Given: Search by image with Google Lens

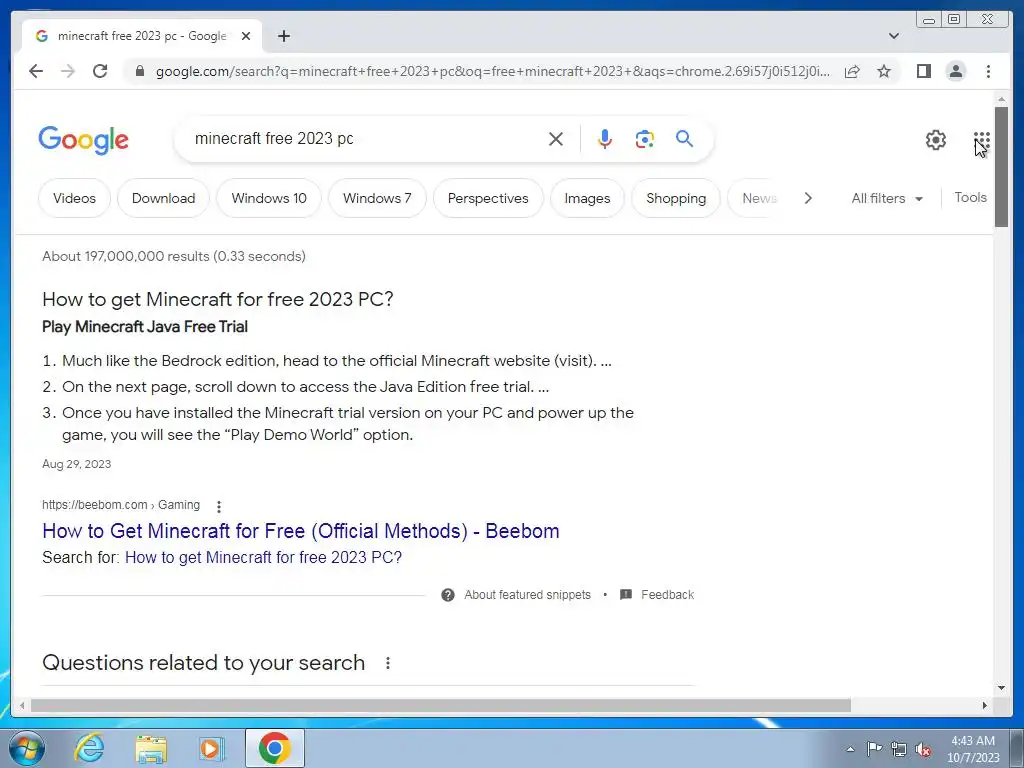Looking at the screenshot, I should click(645, 138).
